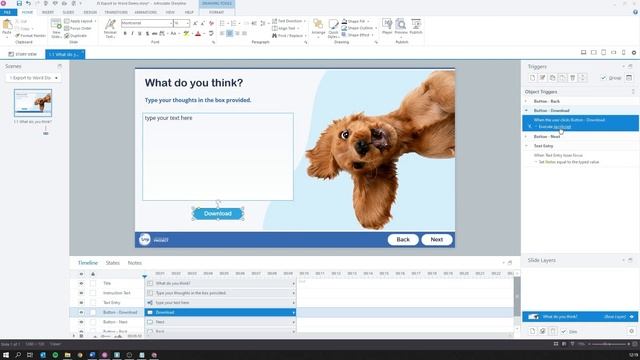Click the text highlight color icon
640x360 pixels.
pyautogui.click(x=187, y=33)
